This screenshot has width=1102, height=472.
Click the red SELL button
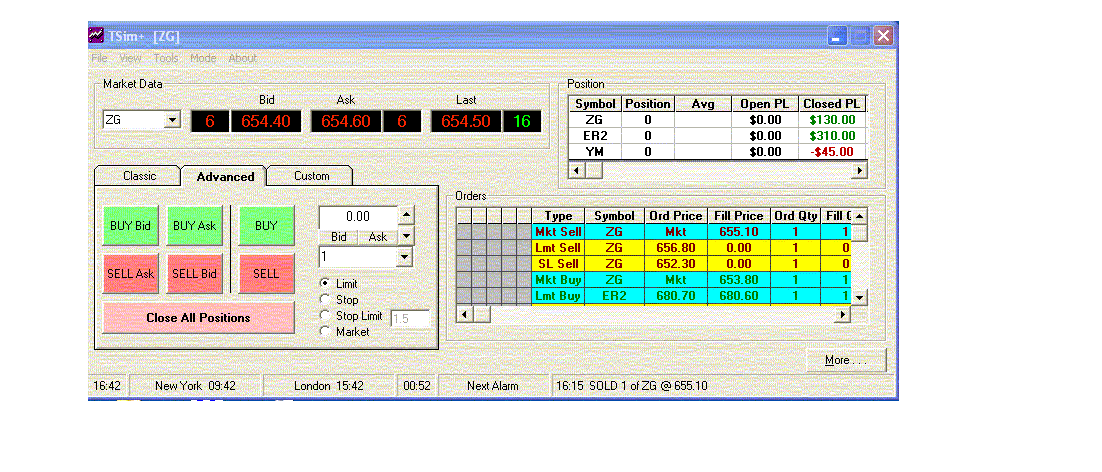tap(266, 274)
